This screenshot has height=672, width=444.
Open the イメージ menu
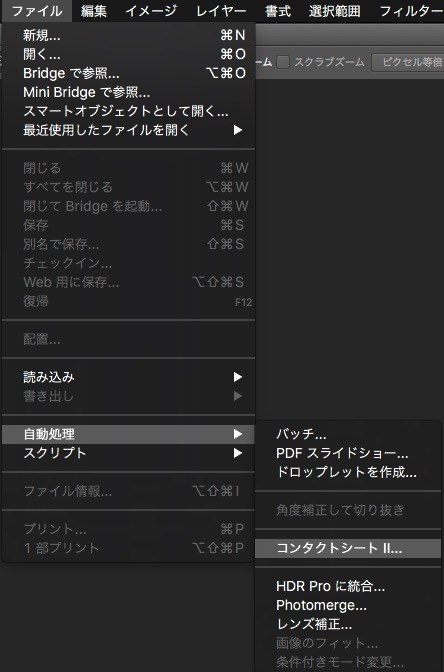(x=151, y=11)
